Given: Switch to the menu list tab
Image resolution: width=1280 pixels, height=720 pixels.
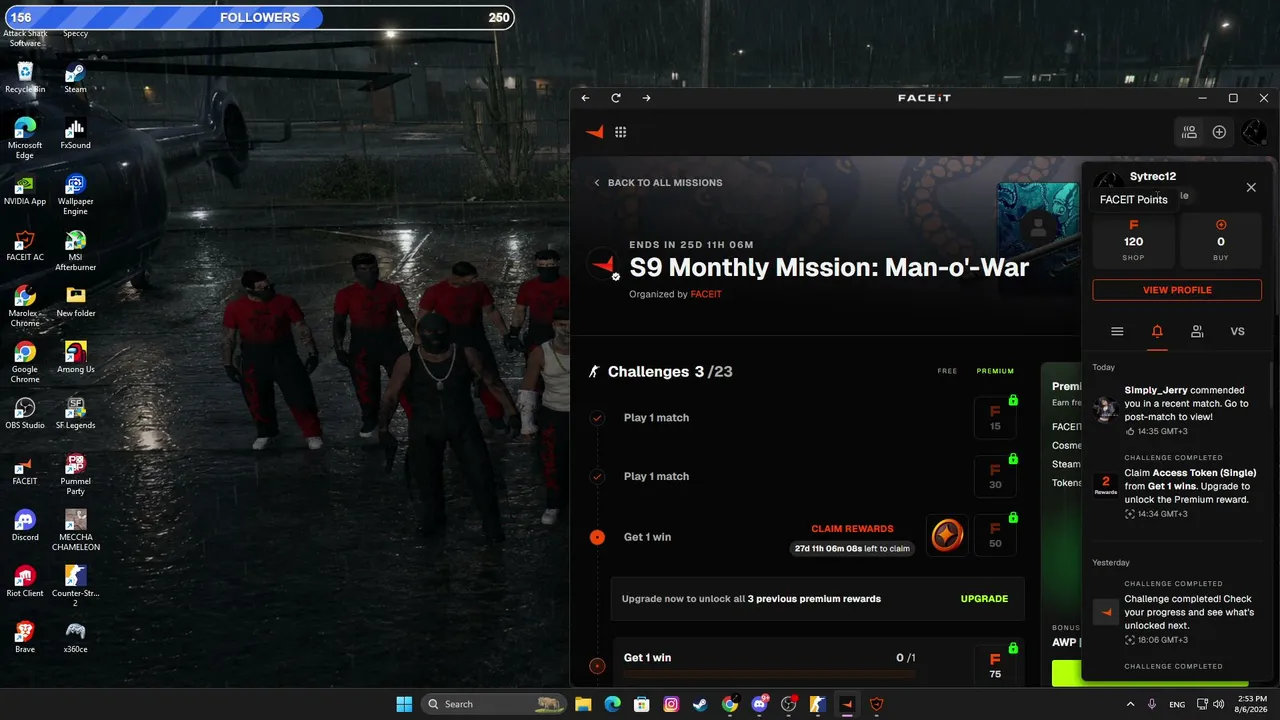Looking at the screenshot, I should point(1117,332).
